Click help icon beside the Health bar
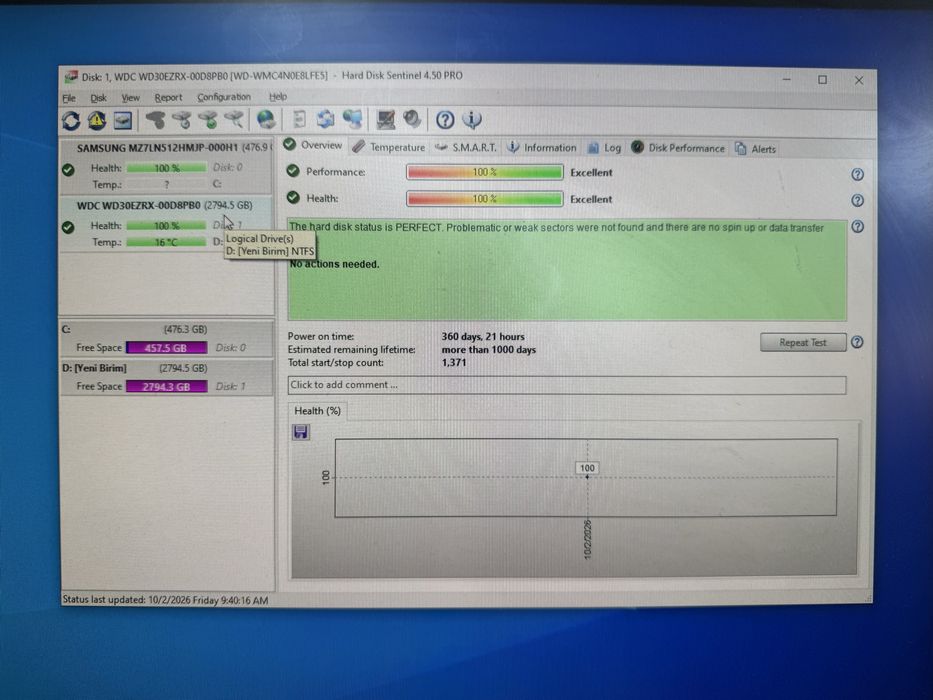Viewport: 933px width, 700px height. (x=857, y=201)
